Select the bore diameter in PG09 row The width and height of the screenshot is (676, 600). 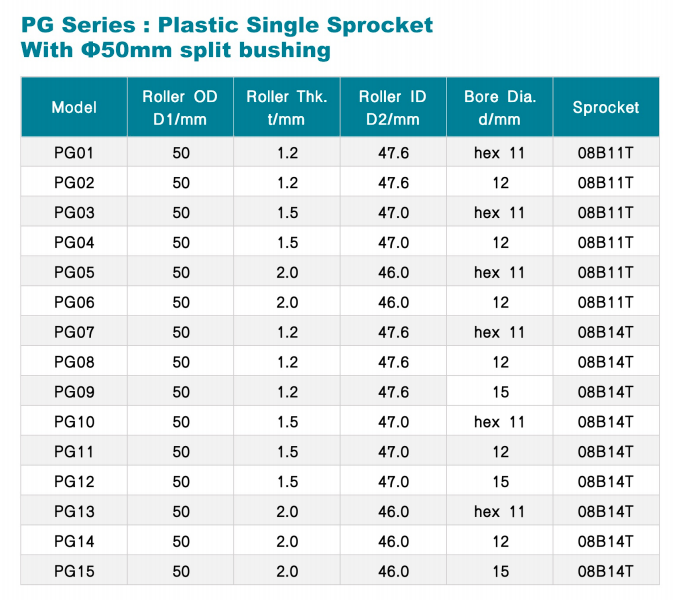[500, 392]
